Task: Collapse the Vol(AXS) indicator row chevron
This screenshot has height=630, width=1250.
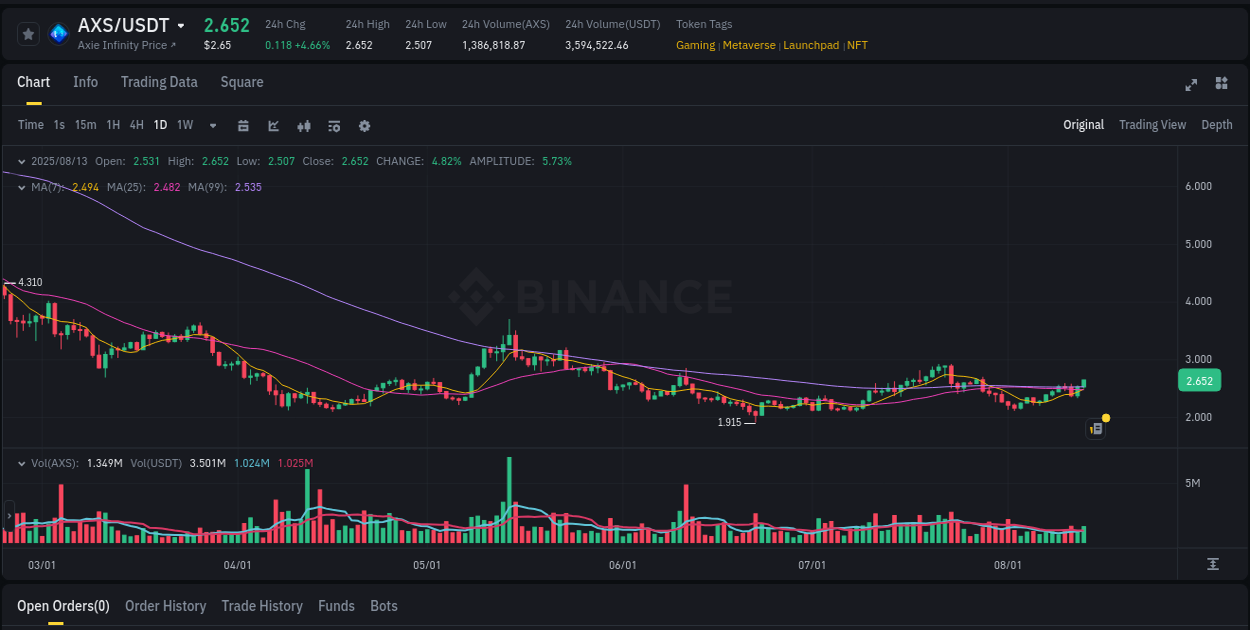Action: [x=21, y=464]
